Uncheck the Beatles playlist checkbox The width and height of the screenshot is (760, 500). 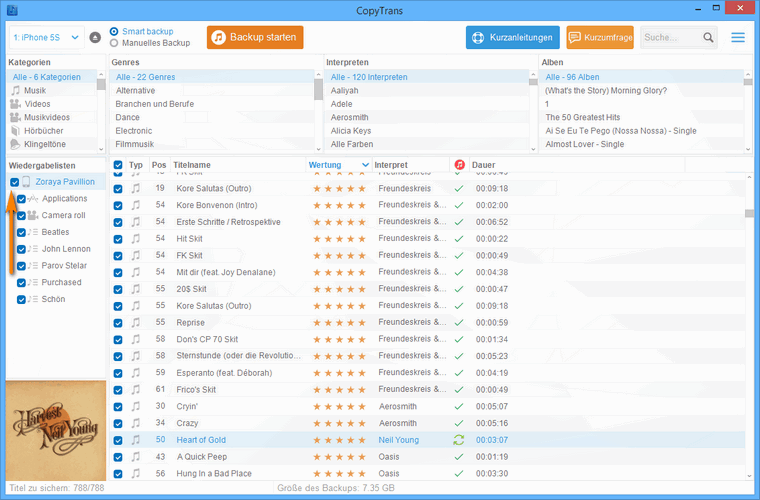tap(21, 233)
